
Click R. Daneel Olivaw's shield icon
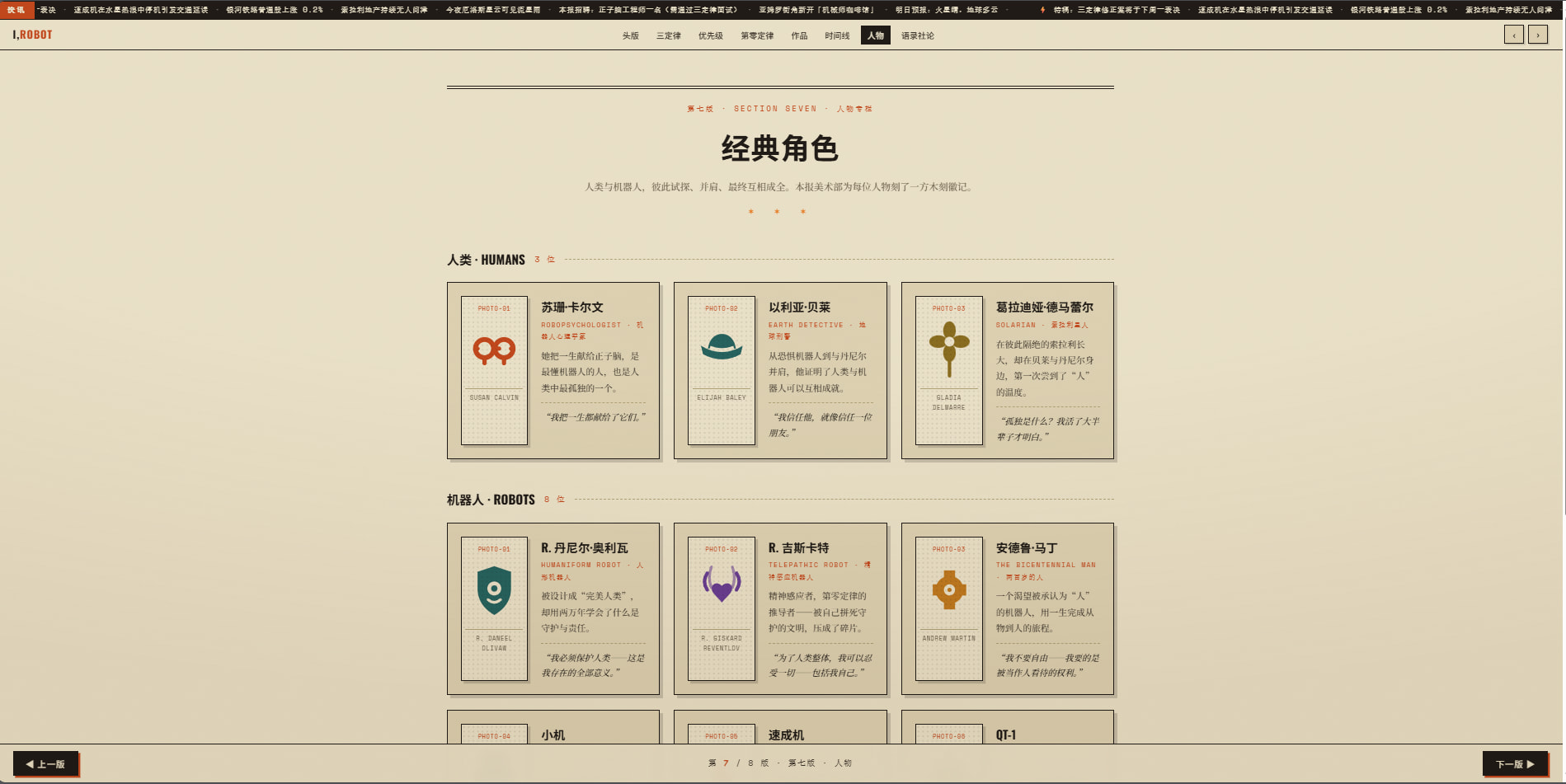coord(494,590)
